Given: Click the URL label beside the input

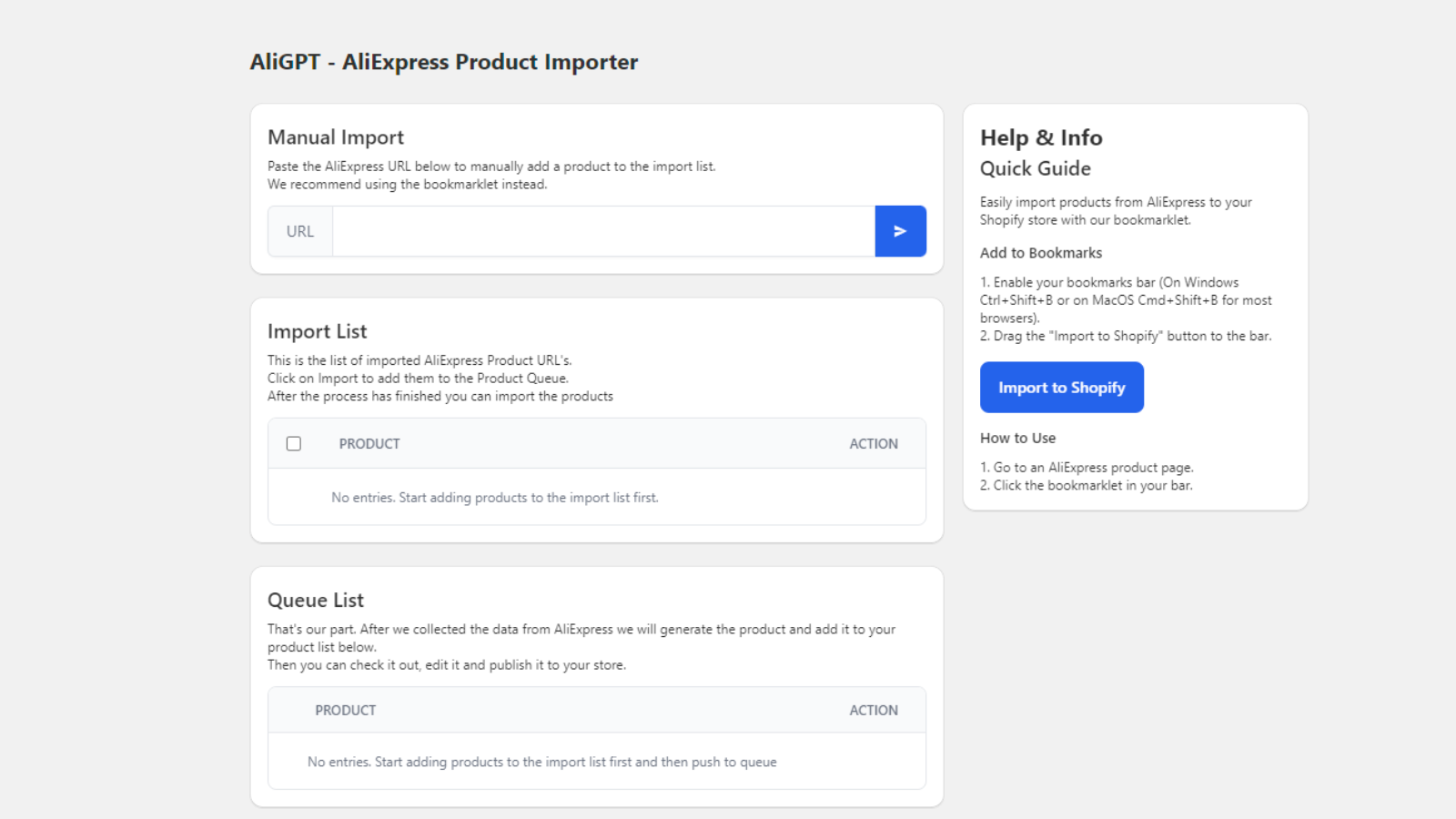Looking at the screenshot, I should click(x=300, y=231).
